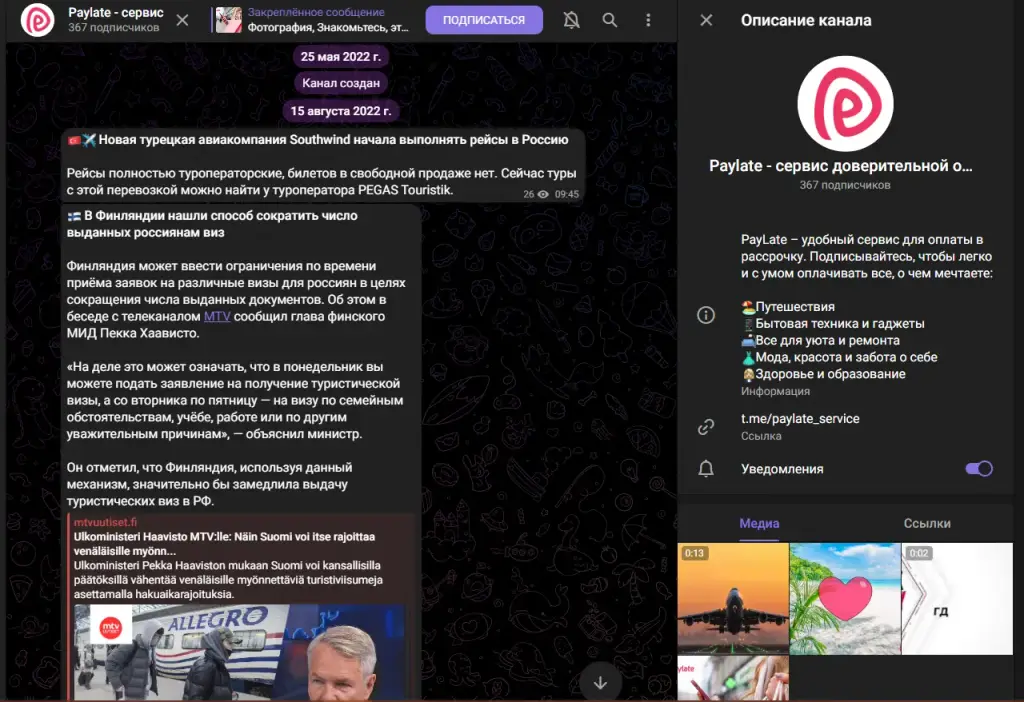Click the Здоровье и образование description line

(x=823, y=374)
